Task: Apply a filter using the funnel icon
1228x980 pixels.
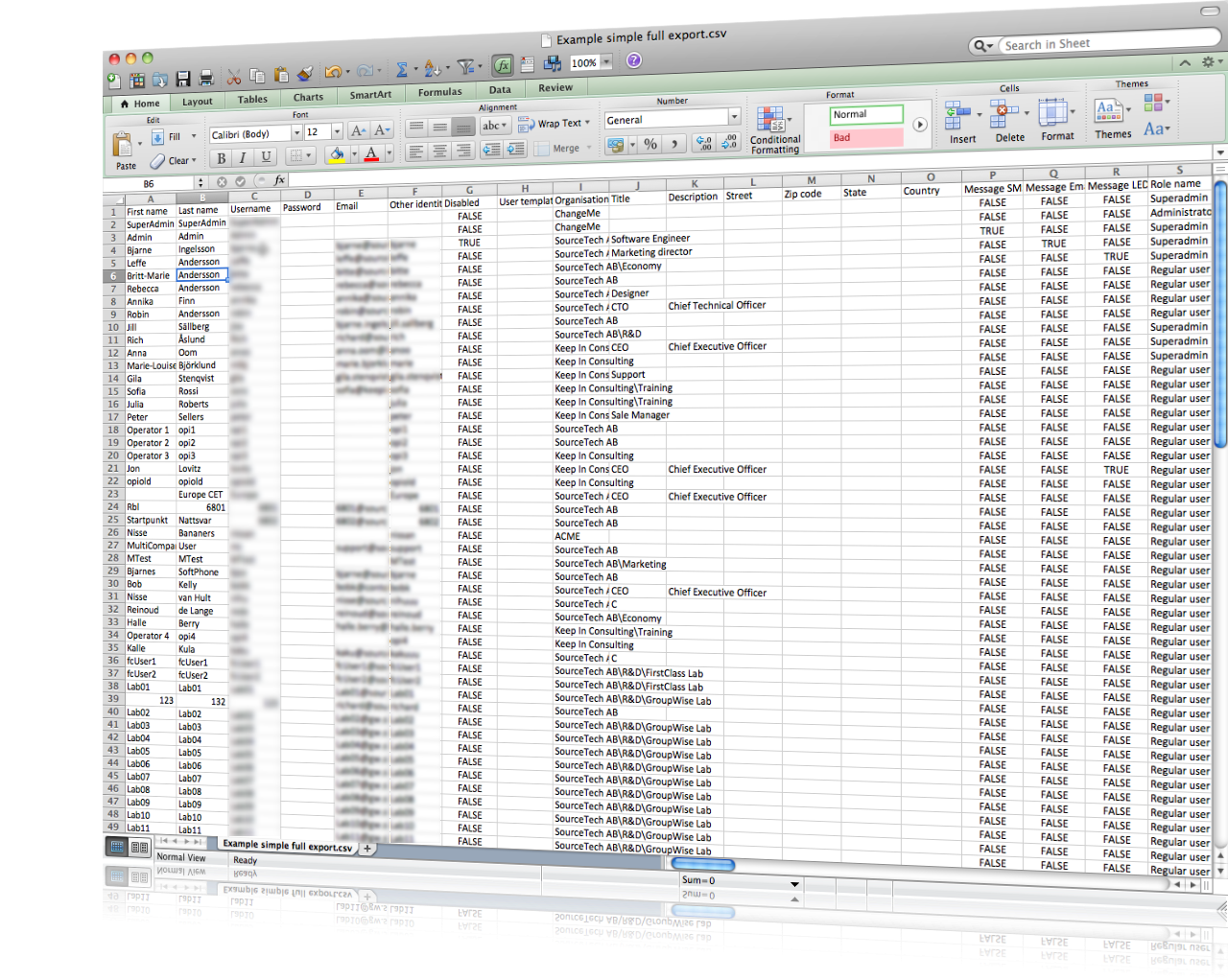Action: 466,66
